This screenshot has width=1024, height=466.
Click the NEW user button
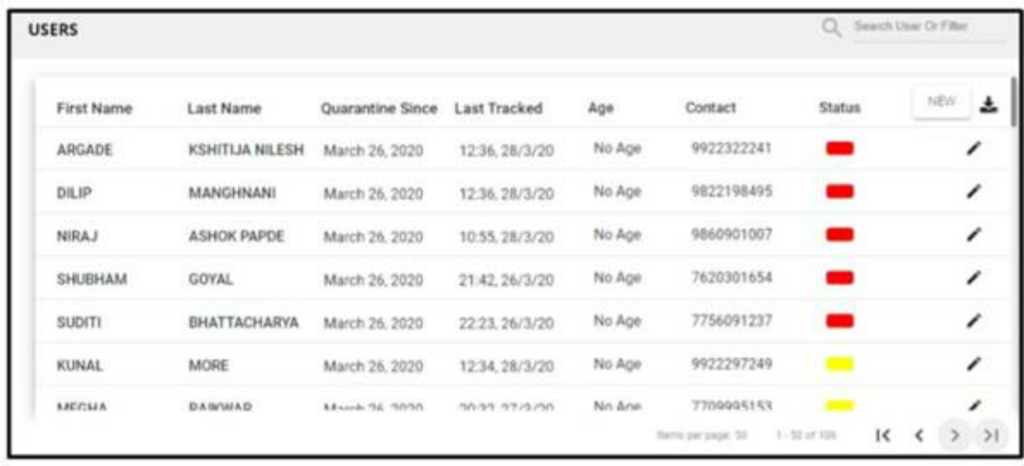click(x=941, y=102)
